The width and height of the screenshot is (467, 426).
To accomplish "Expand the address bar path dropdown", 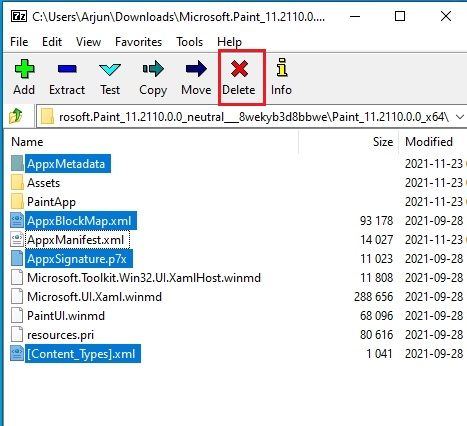I will [460, 117].
